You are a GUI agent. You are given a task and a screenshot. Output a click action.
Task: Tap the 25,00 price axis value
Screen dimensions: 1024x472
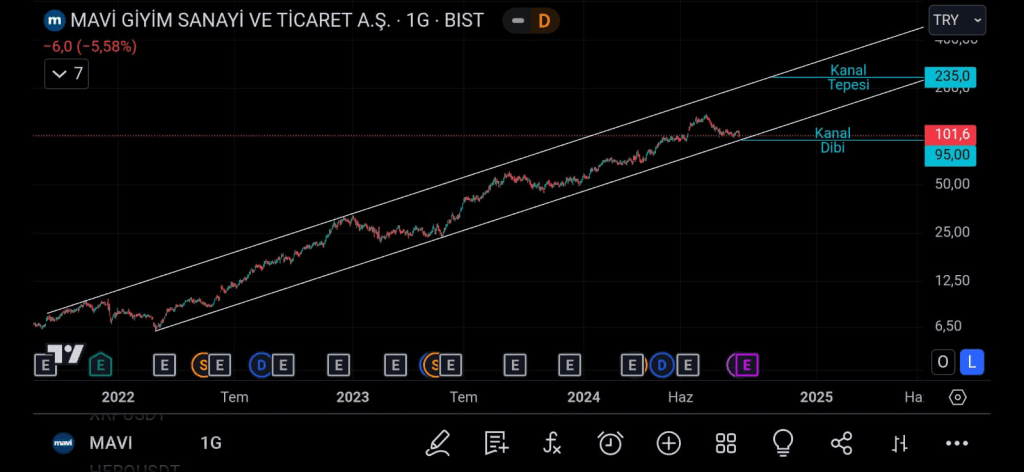pyautogui.click(x=952, y=232)
